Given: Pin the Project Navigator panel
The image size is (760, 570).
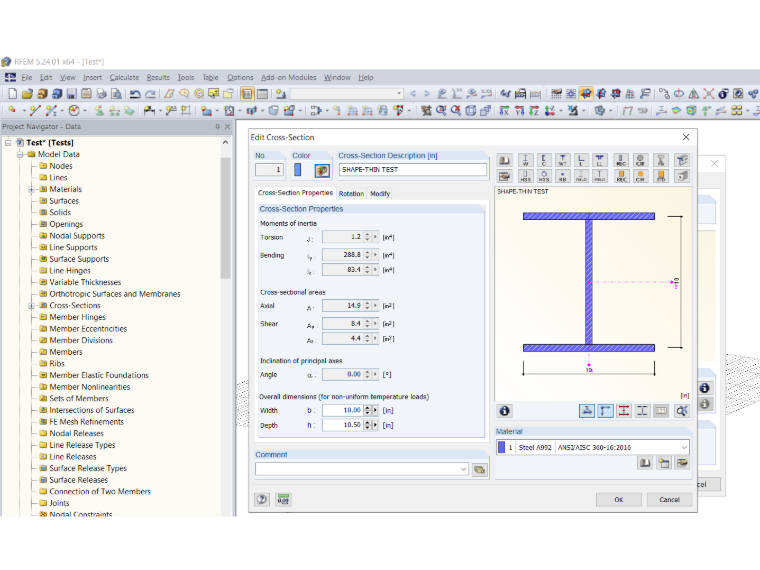Looking at the screenshot, I should pyautogui.click(x=217, y=127).
